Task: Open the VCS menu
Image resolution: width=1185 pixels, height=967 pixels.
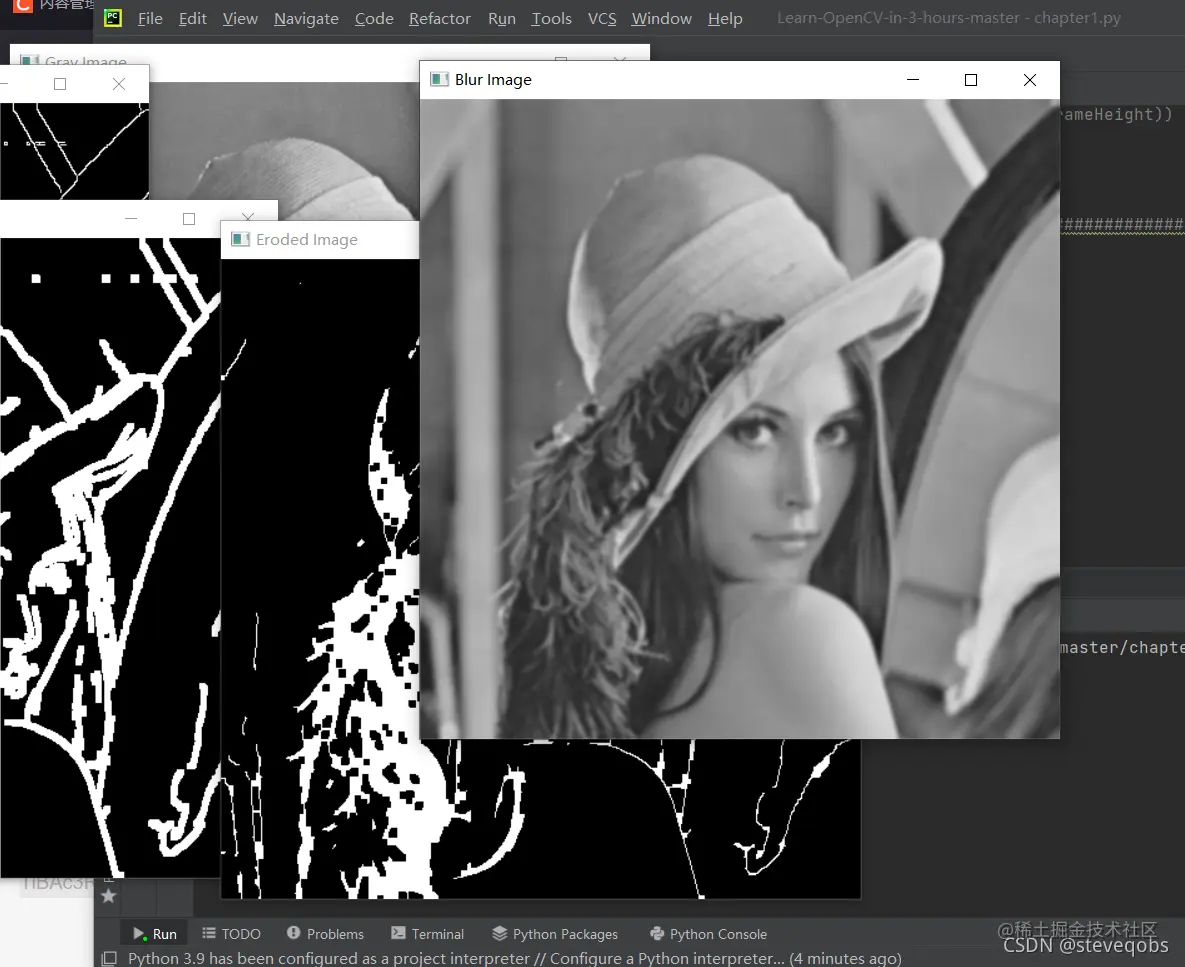Action: 602,18
